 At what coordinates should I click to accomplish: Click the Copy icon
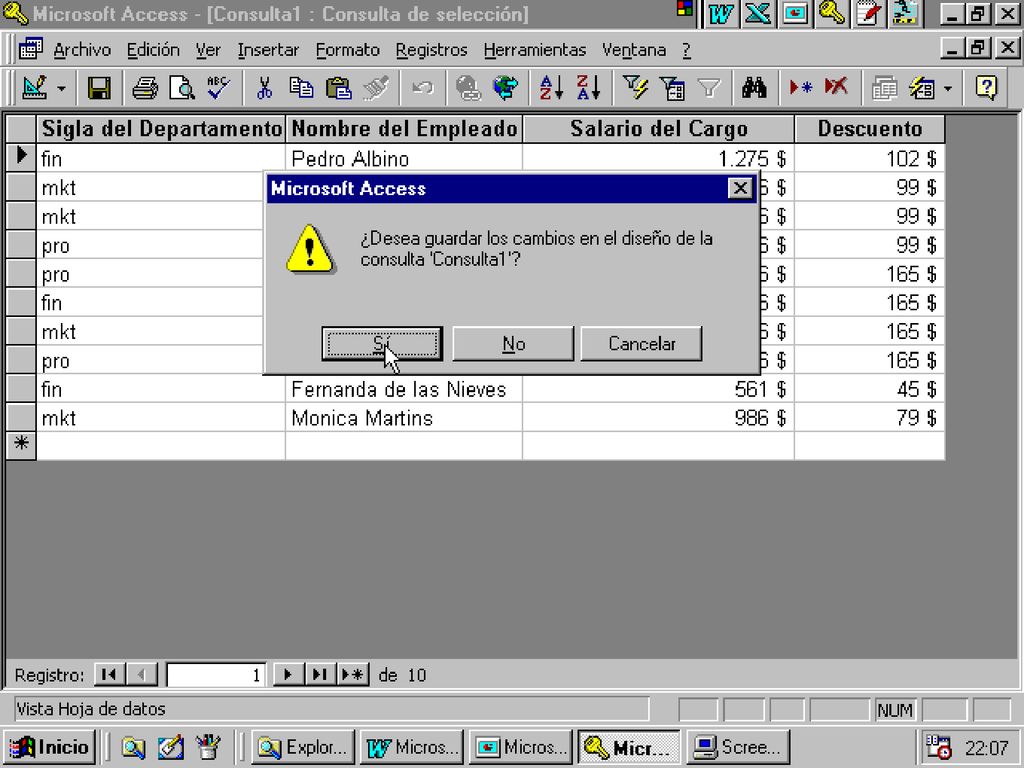(301, 88)
